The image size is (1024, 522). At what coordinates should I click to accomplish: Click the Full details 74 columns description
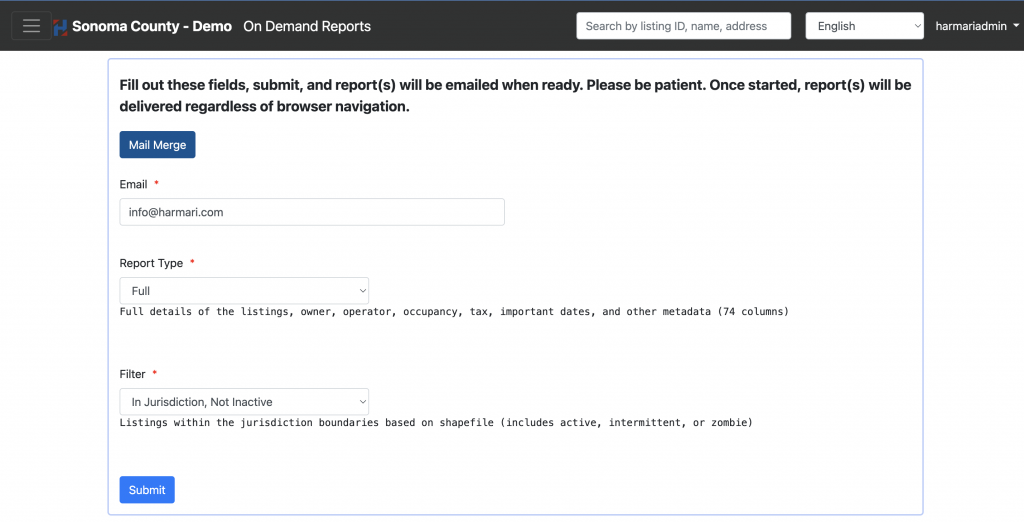click(x=454, y=312)
